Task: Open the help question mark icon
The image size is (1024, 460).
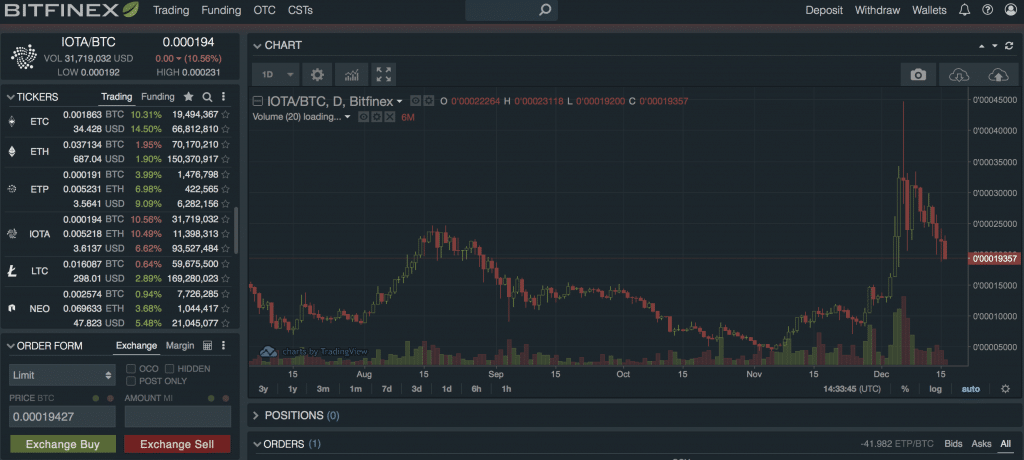Action: 987,10
